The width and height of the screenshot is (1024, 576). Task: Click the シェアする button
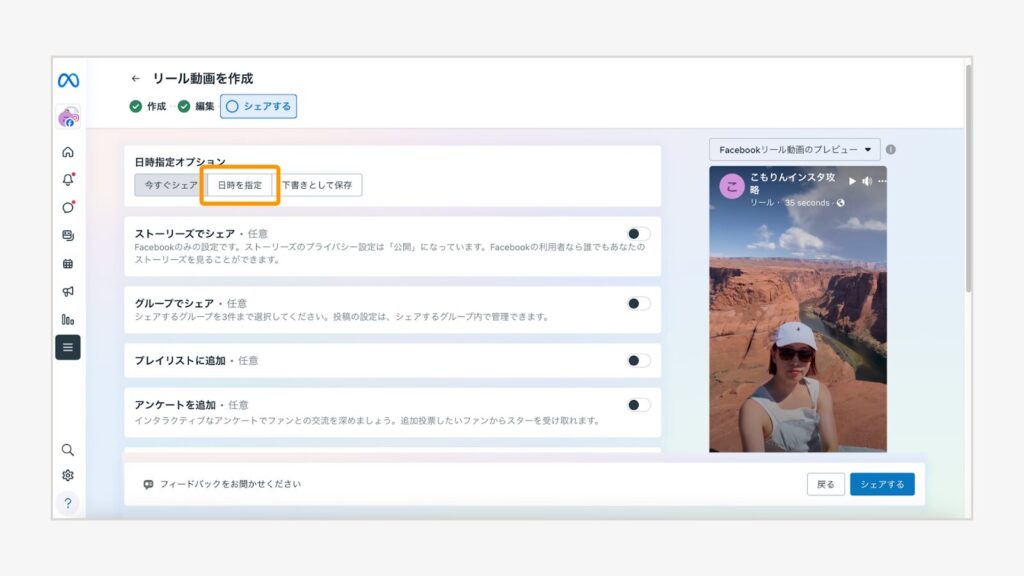click(881, 483)
